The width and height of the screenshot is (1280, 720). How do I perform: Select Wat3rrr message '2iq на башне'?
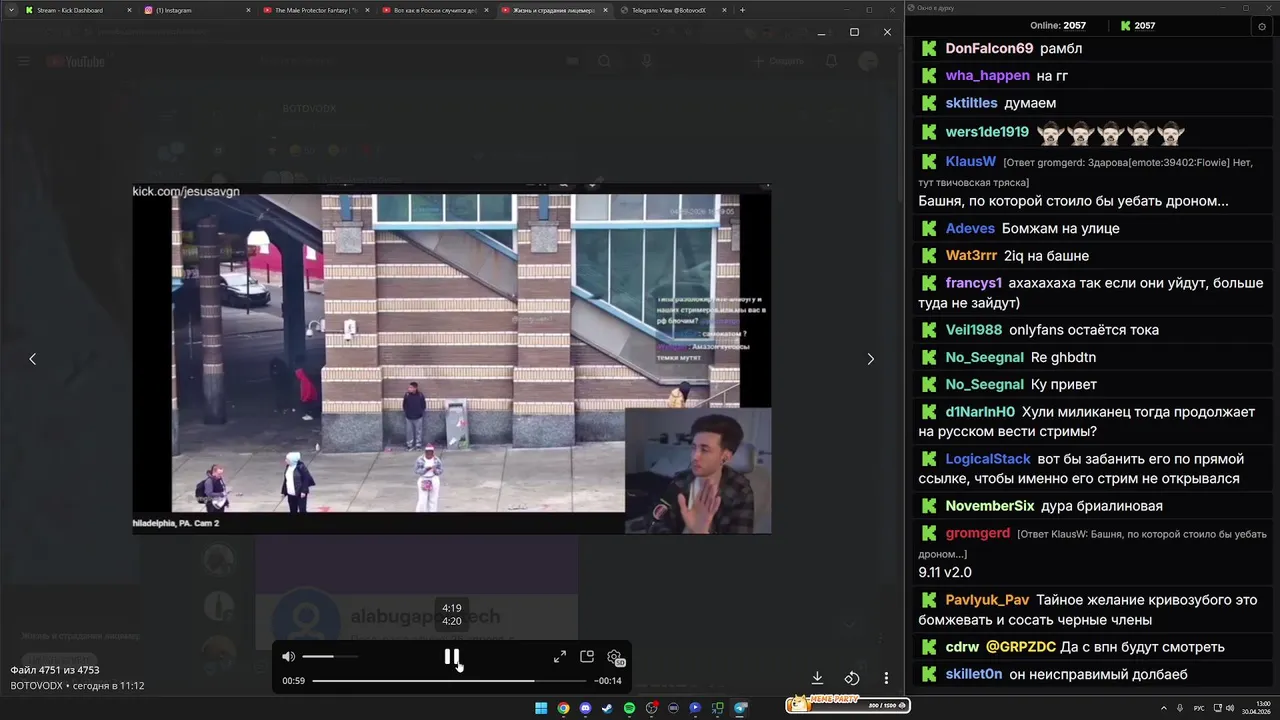[1046, 255]
